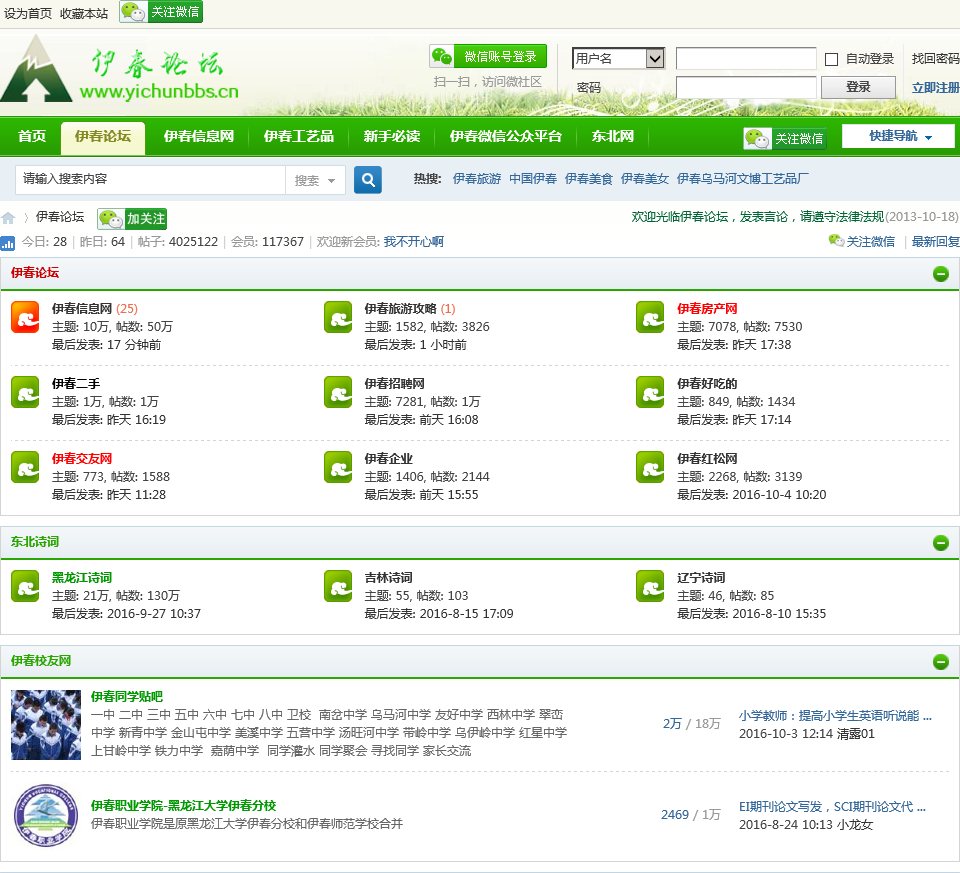The width and height of the screenshot is (960, 873).
Task: Click hot search link 中国伊春
Action: tap(533, 179)
